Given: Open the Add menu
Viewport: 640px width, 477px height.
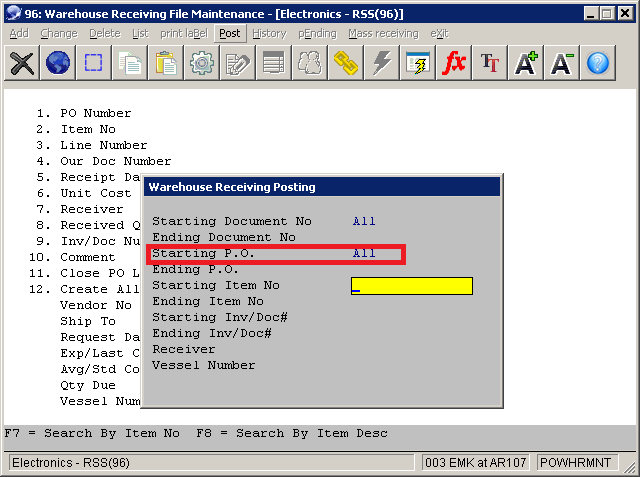Looking at the screenshot, I should point(19,33).
